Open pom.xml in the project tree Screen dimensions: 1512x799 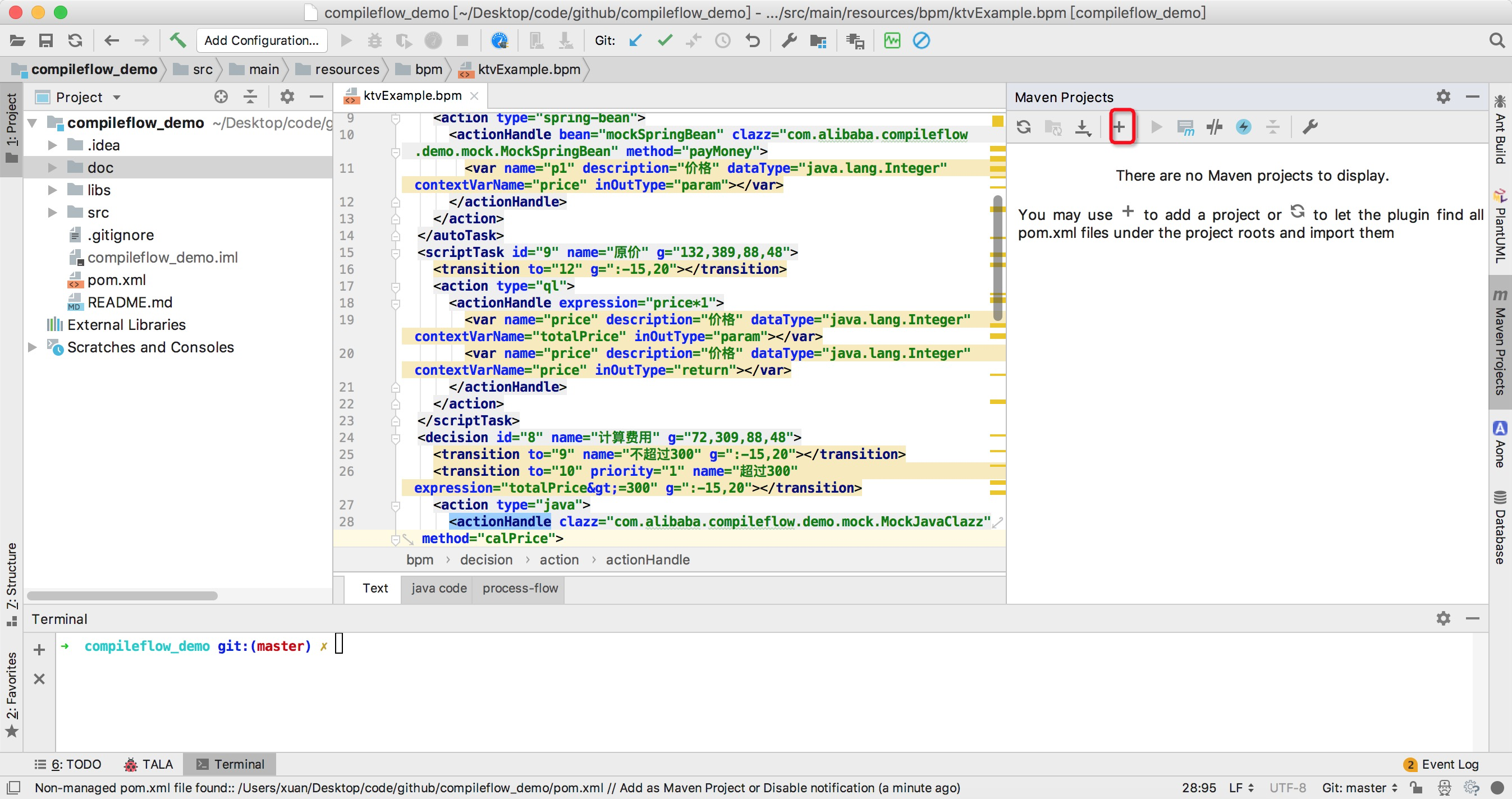[x=116, y=280]
